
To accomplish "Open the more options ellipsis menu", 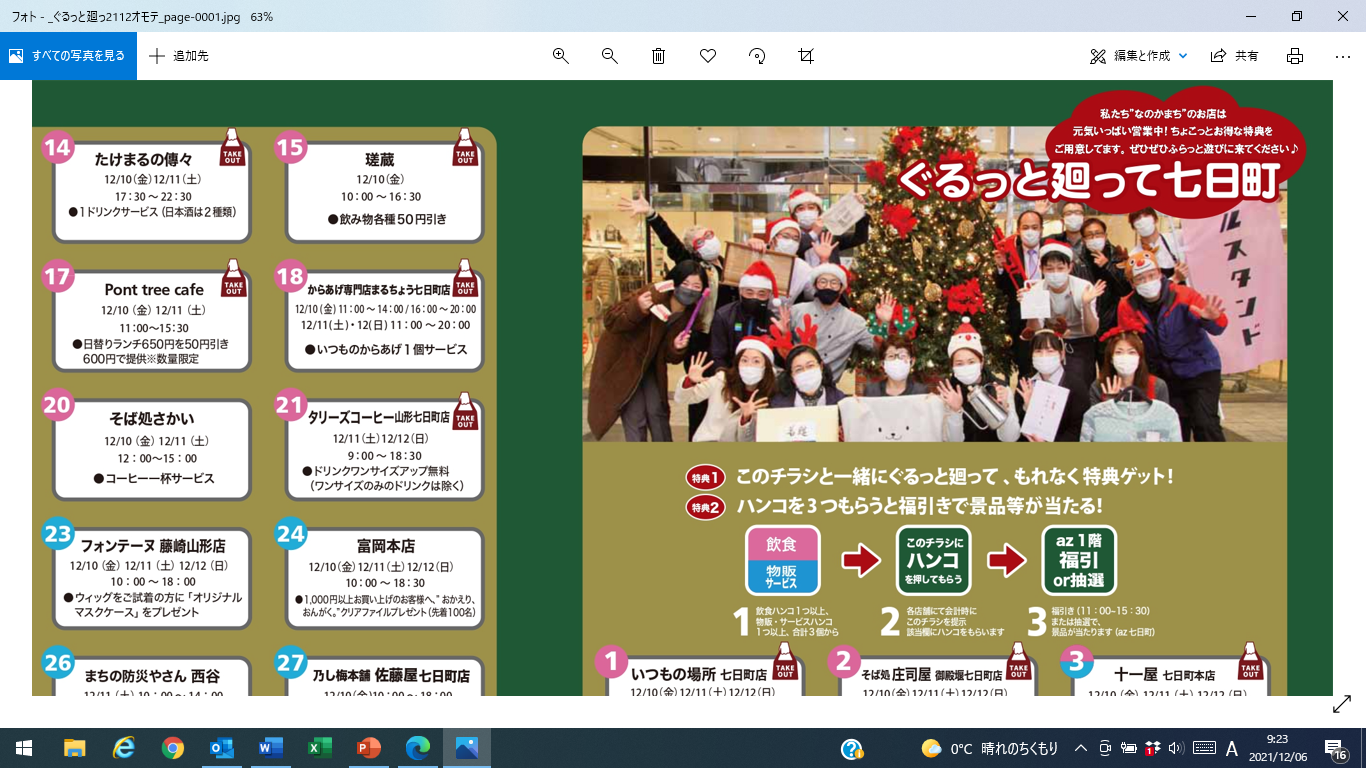I will [1343, 56].
